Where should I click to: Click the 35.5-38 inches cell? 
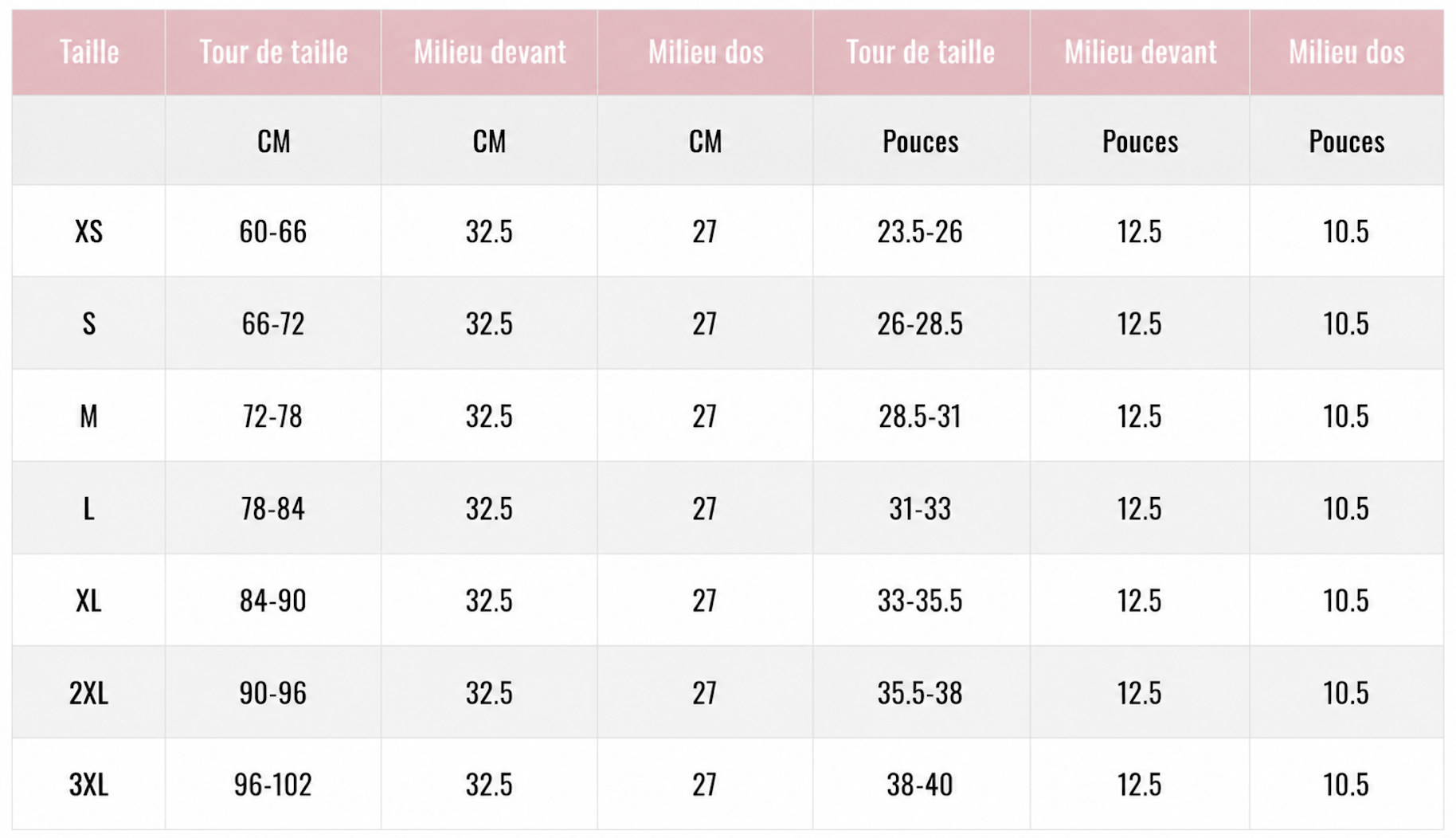[x=921, y=693]
